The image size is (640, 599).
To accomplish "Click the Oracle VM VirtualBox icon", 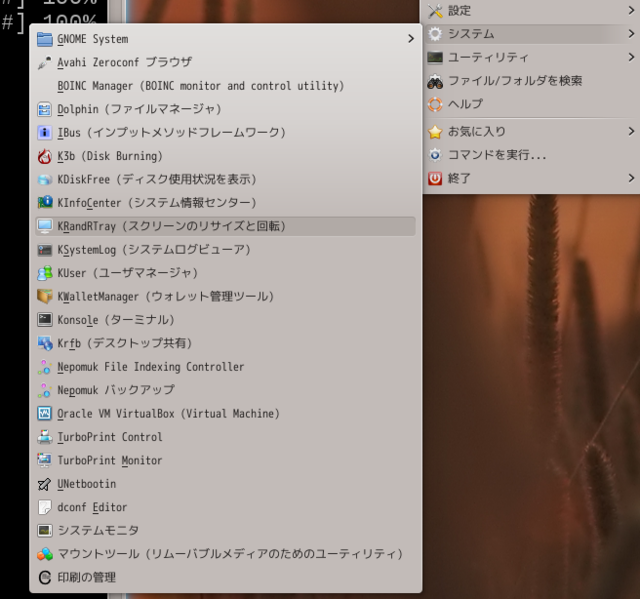I will pyautogui.click(x=44, y=414).
